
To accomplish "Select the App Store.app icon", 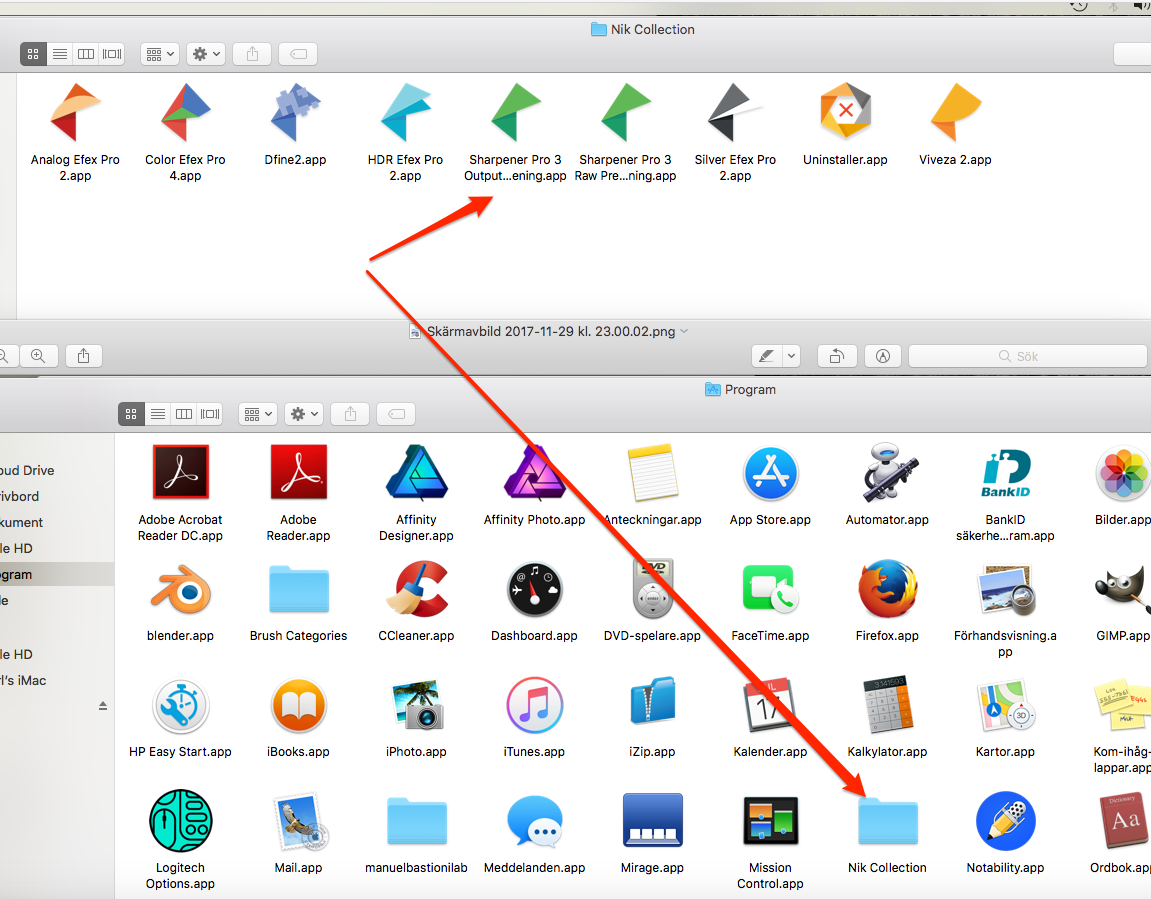I will [770, 473].
